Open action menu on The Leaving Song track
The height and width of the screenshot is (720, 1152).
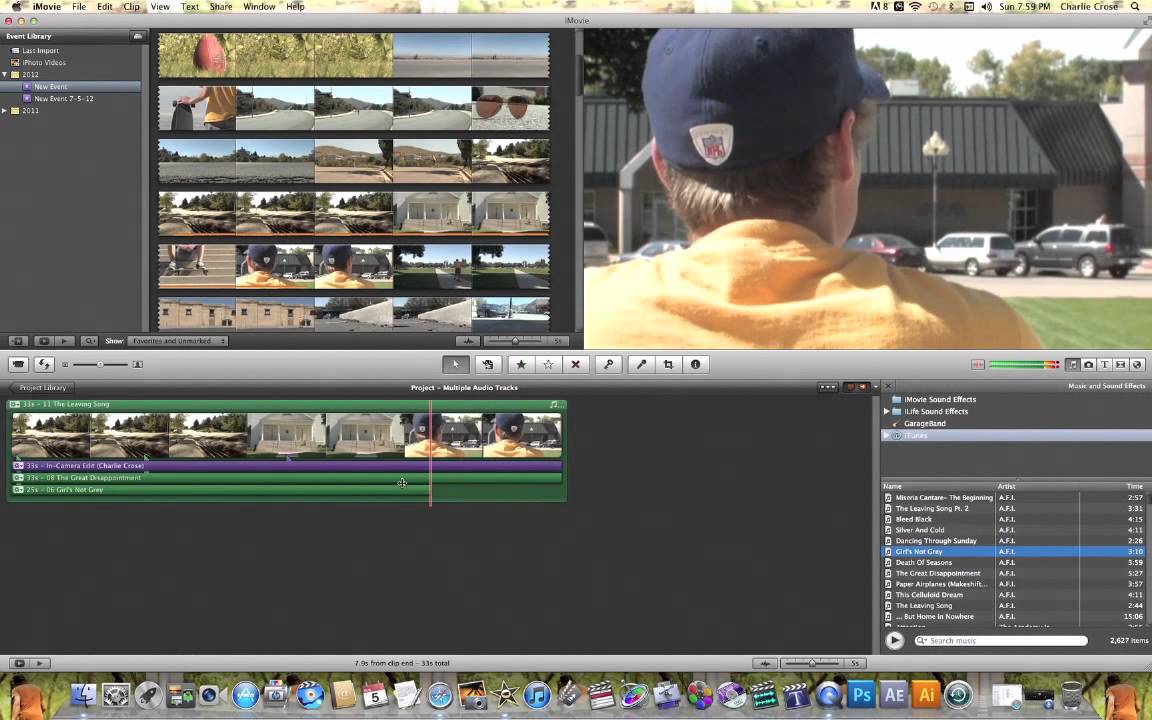point(15,404)
